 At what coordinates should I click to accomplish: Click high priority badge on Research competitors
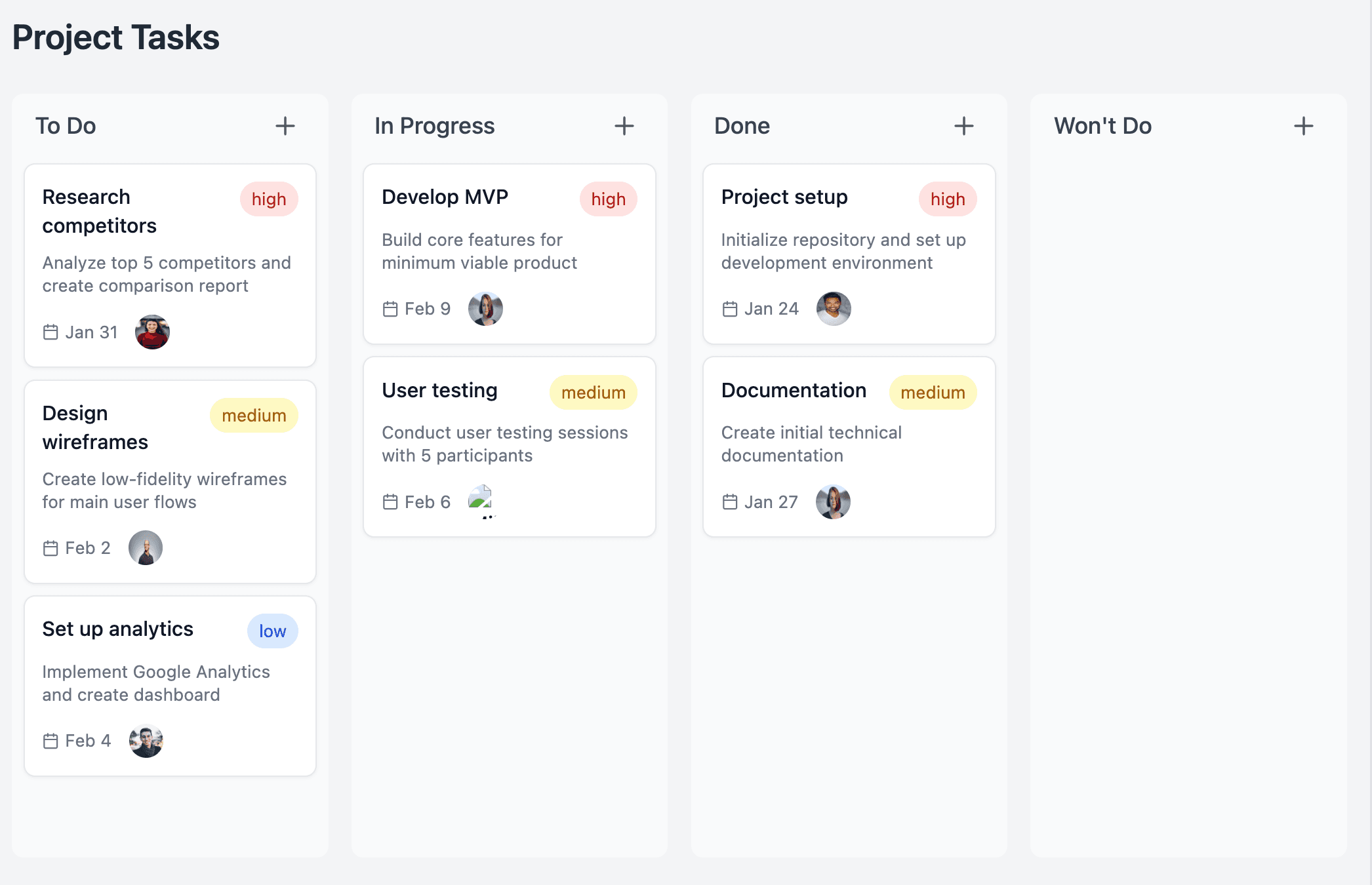coord(269,199)
